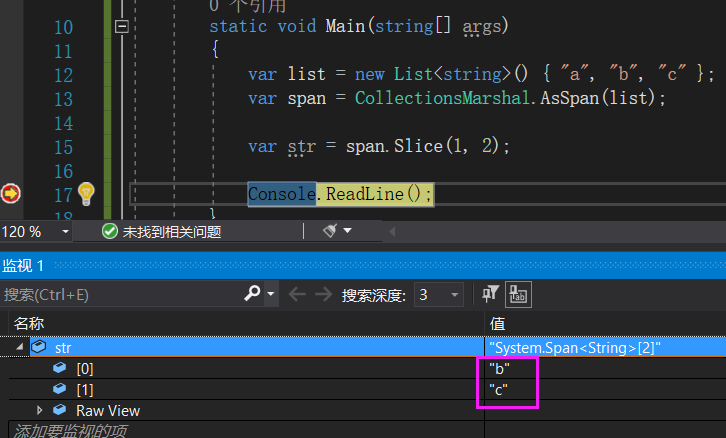Click the code cleanup broom icon

[330, 230]
